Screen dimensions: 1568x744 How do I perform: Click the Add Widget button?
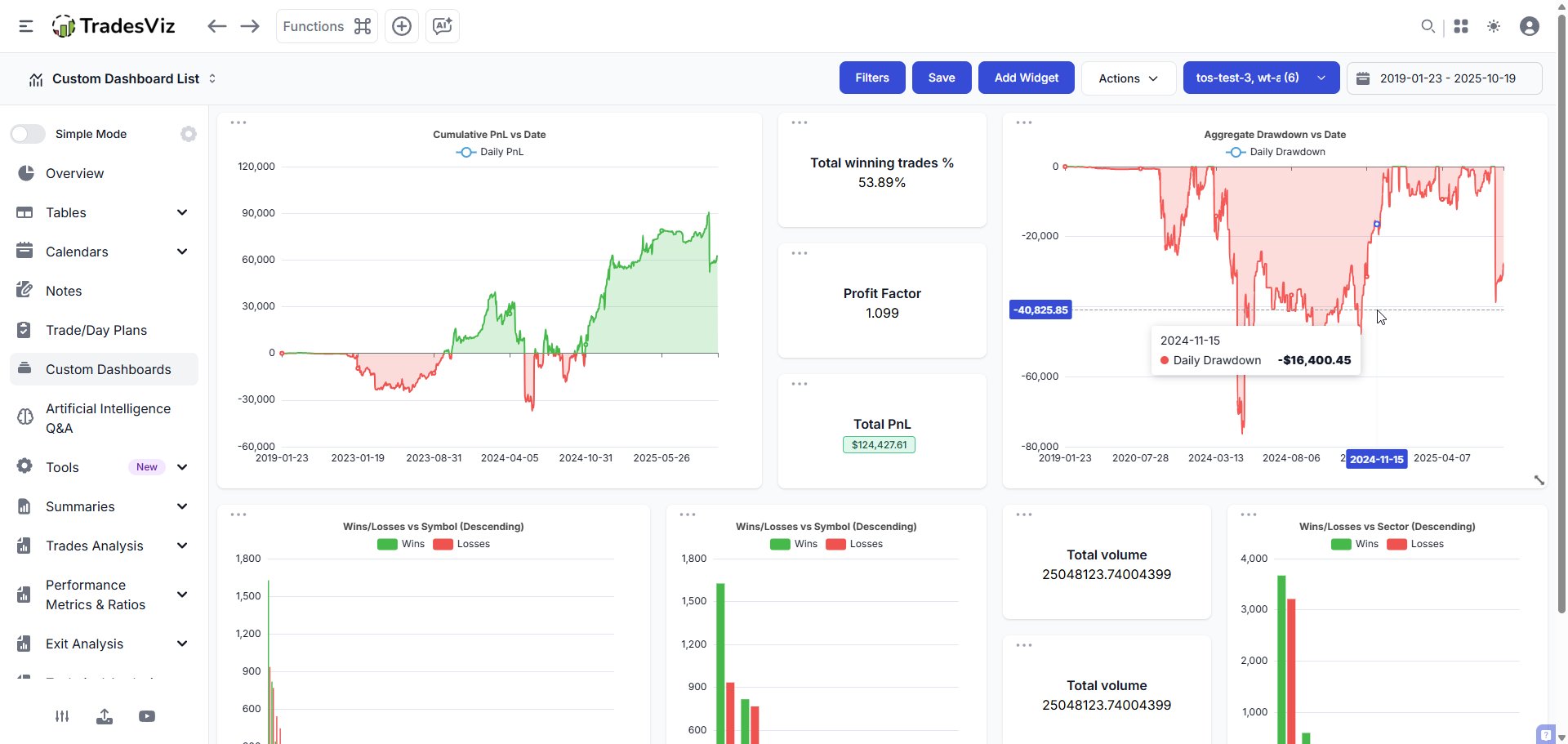coord(1027,78)
